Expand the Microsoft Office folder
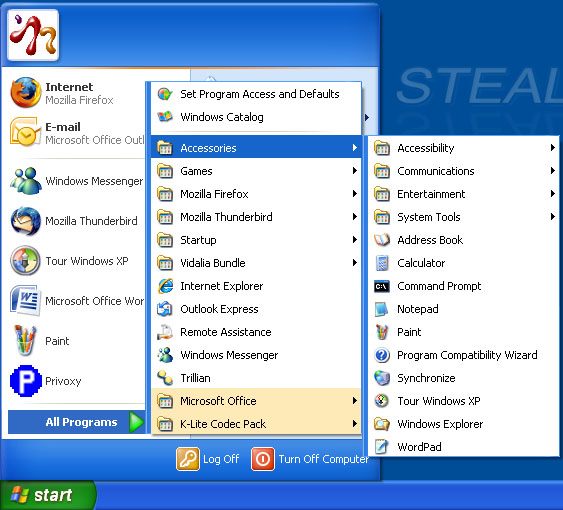This screenshot has width=563, height=510. click(256, 401)
